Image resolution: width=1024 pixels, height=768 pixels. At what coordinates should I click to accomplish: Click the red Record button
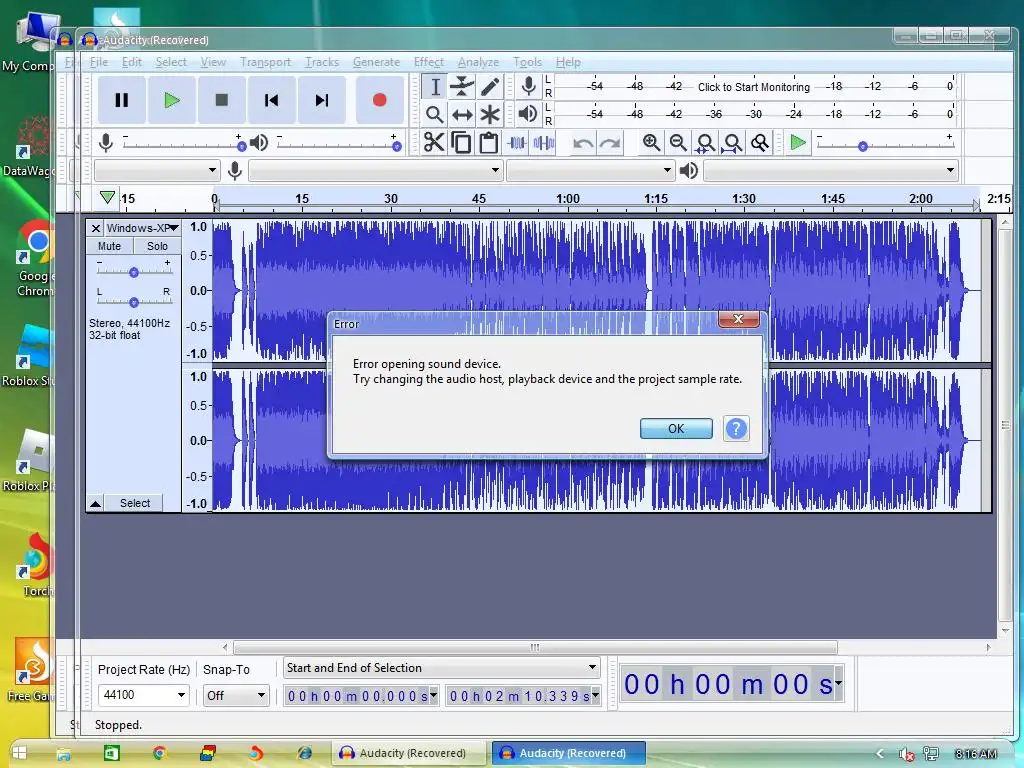tap(379, 100)
